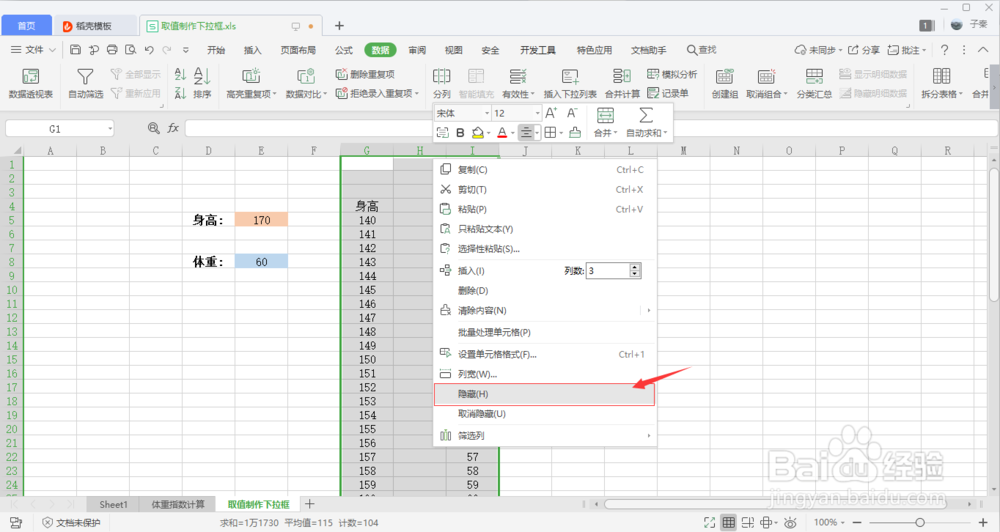Choose 隐藏(H) from context menu
Image resolution: width=1000 pixels, height=532 pixels.
point(544,394)
